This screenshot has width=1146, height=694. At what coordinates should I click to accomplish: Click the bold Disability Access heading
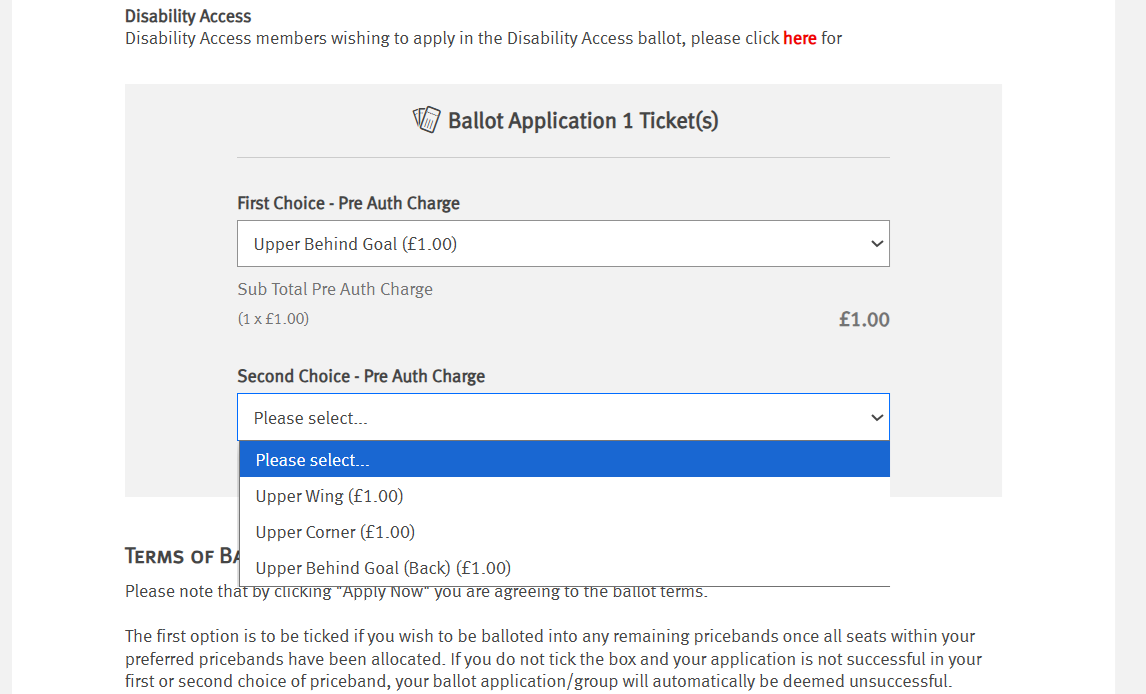point(188,16)
